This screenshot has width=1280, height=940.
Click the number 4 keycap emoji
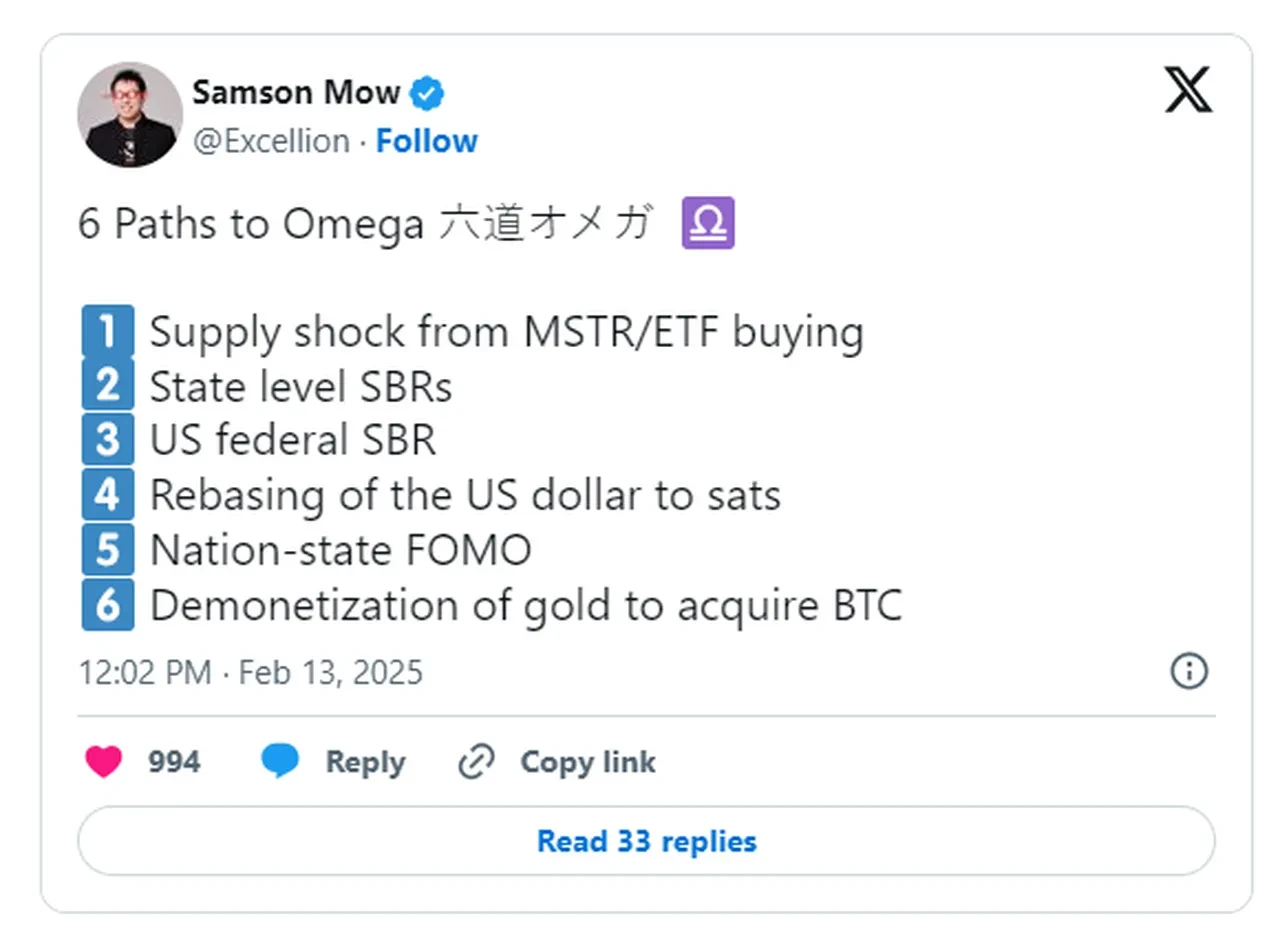[x=107, y=496]
